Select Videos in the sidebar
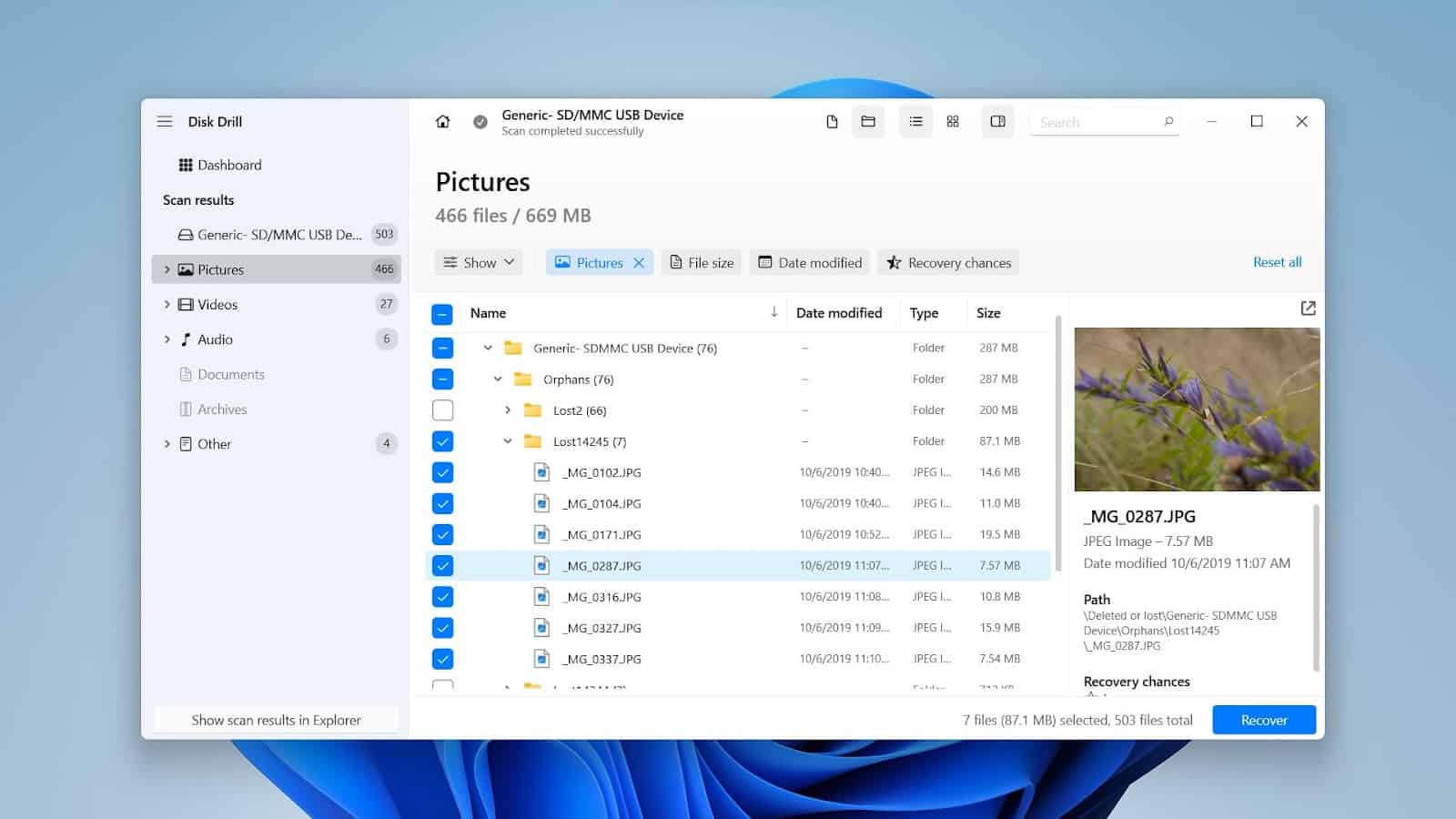Image resolution: width=1456 pixels, height=819 pixels. click(277, 304)
